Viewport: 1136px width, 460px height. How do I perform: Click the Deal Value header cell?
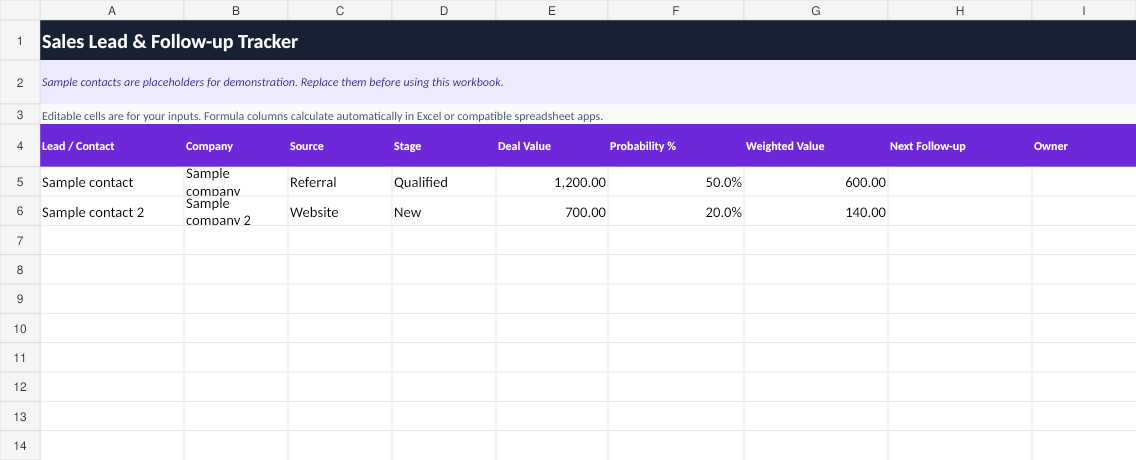click(552, 146)
